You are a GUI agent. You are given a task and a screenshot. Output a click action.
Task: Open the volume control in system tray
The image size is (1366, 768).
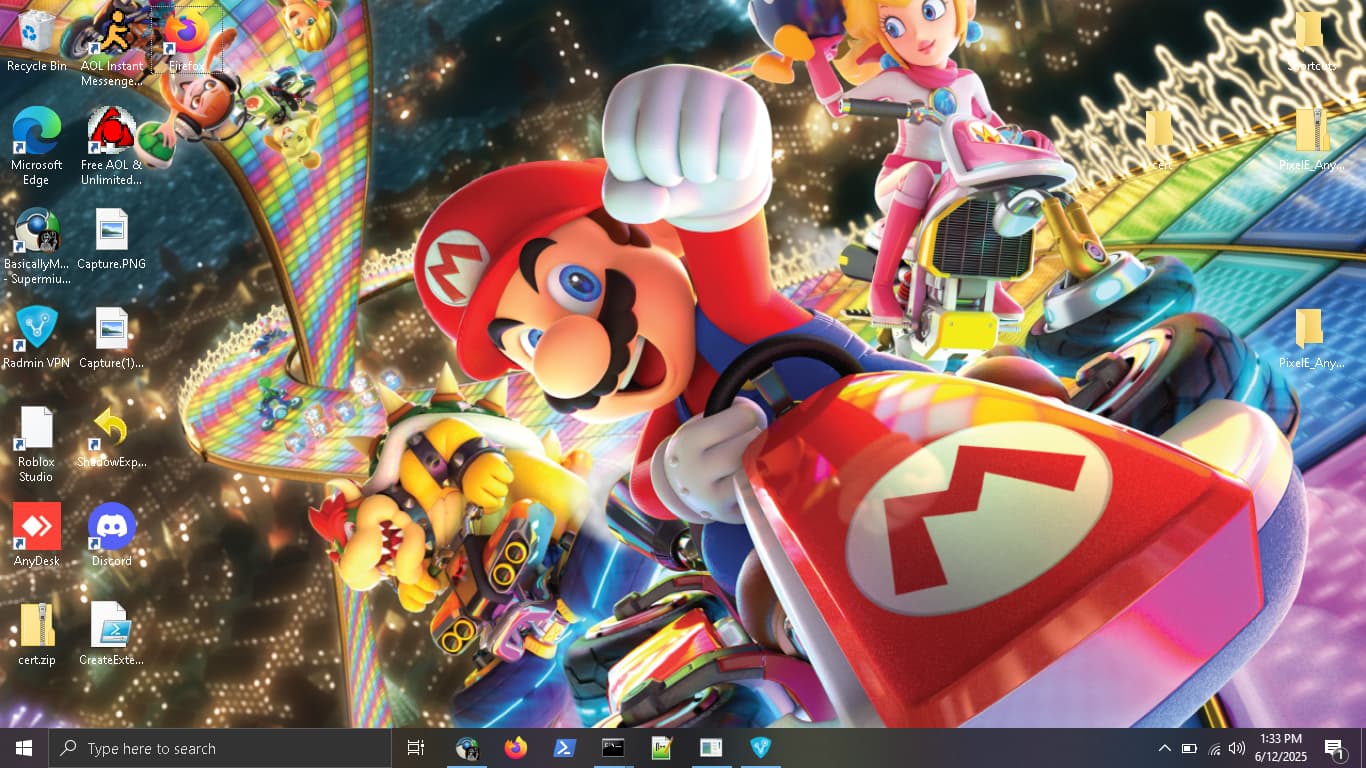1238,748
